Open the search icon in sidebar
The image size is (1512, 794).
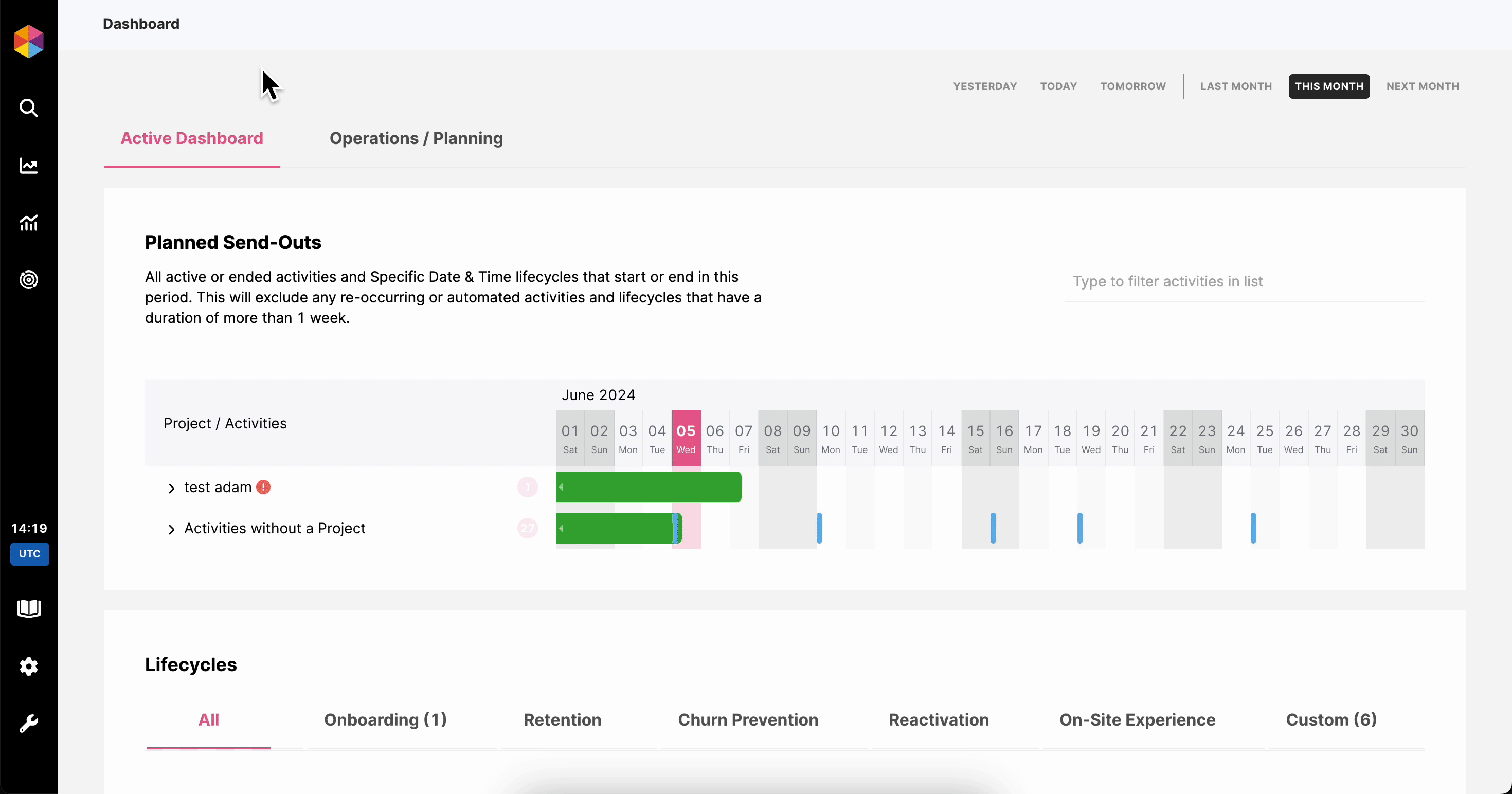click(x=29, y=108)
